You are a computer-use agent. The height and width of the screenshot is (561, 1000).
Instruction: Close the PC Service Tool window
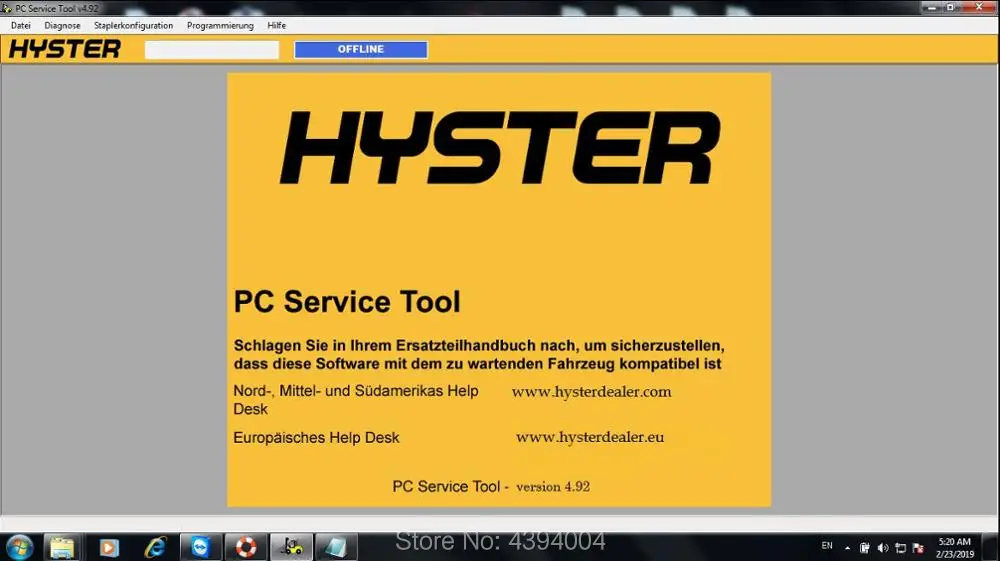pos(979,7)
